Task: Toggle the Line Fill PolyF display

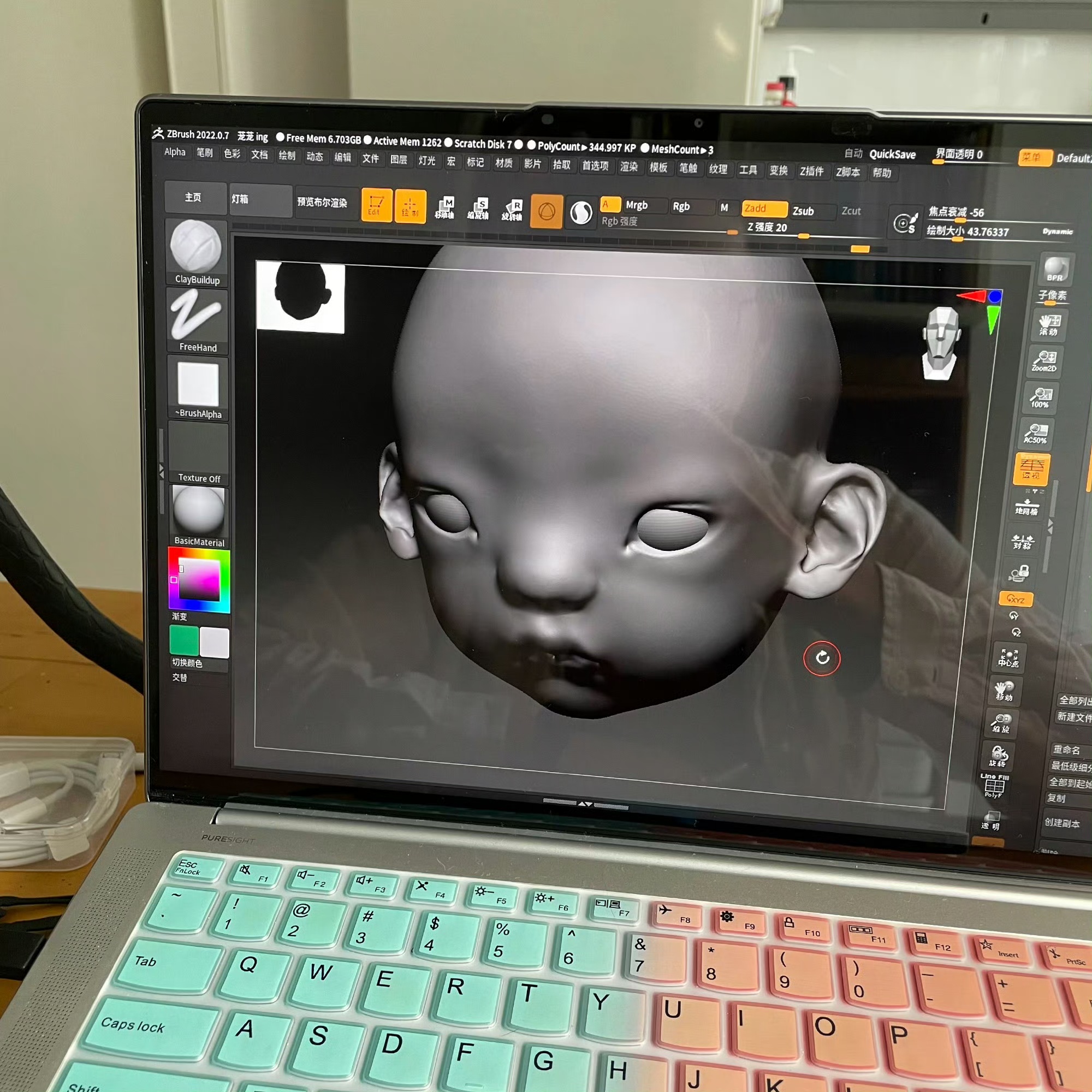Action: tap(994, 786)
